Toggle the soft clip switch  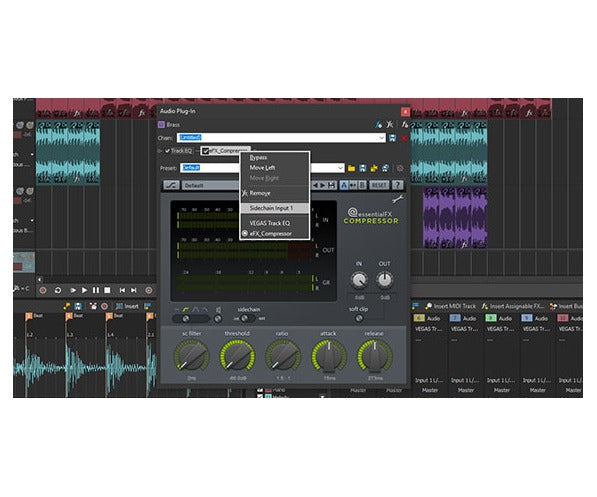(x=359, y=318)
